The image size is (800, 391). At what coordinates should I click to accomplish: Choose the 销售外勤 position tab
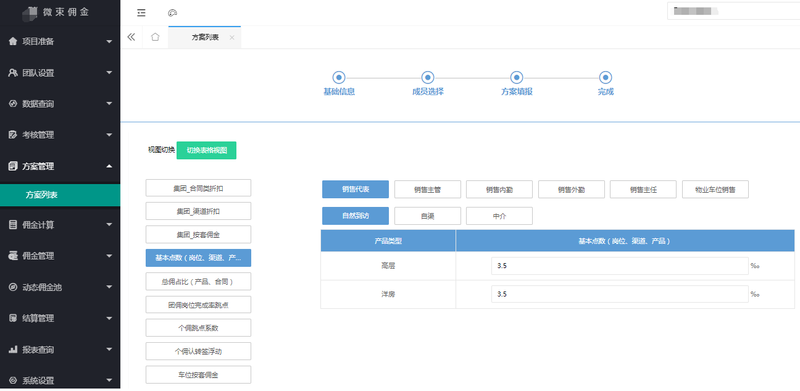571,189
